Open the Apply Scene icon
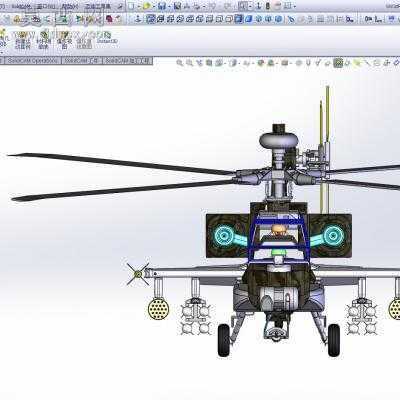 pyautogui.click(x=271, y=62)
